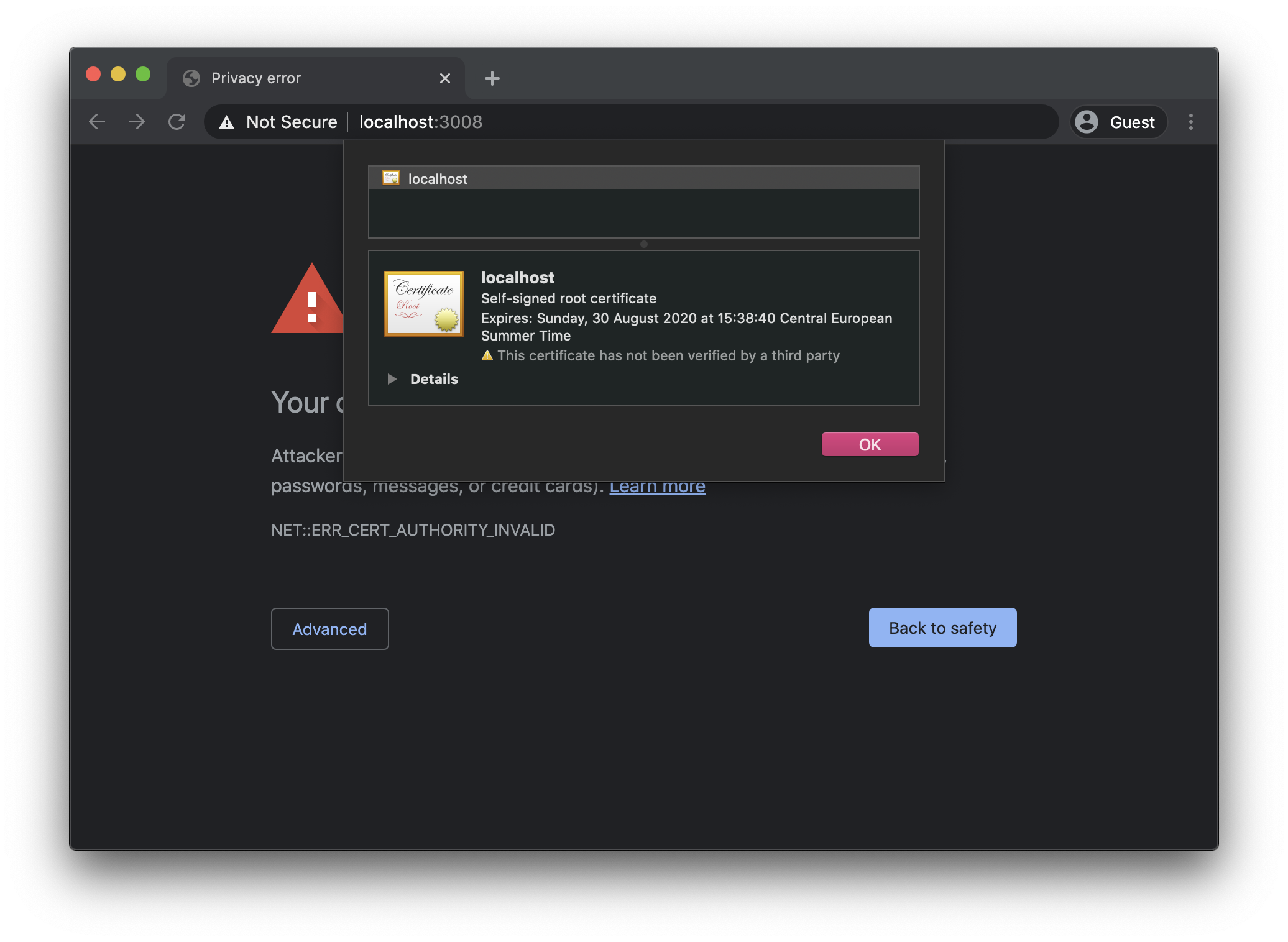The width and height of the screenshot is (1288, 942).
Task: Reload the page with refresh icon
Action: click(177, 122)
